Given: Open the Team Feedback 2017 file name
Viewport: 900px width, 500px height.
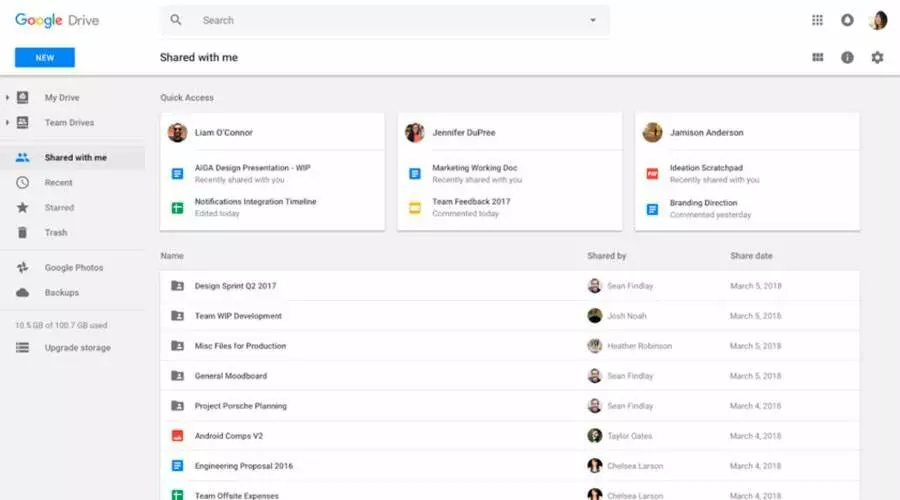Looking at the screenshot, I should [471, 201].
